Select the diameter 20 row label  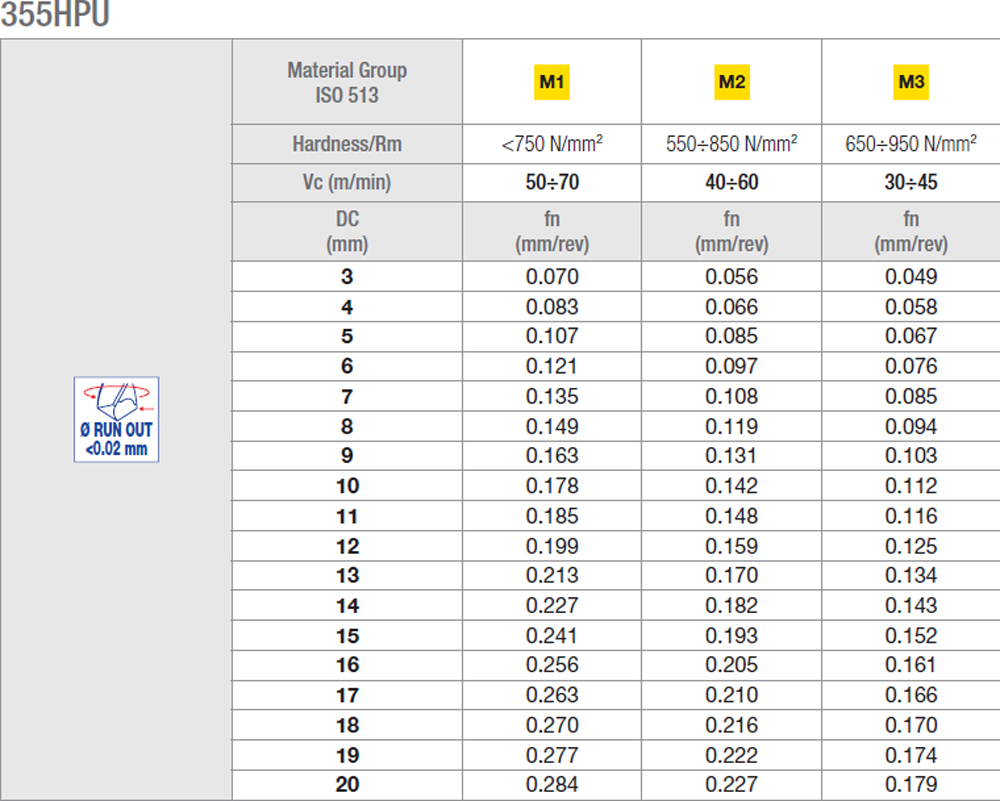(x=348, y=784)
